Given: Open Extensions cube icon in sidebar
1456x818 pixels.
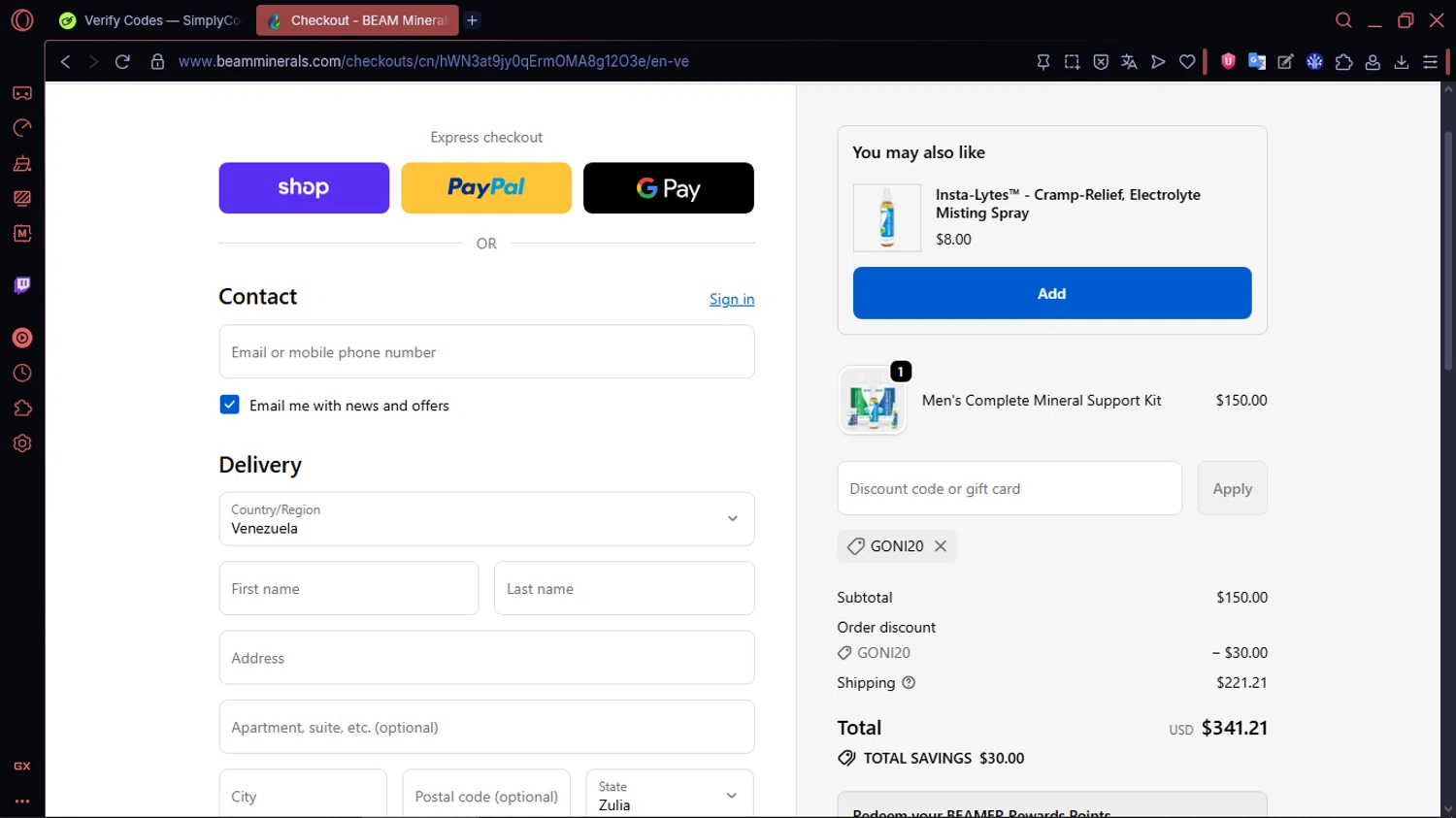Looking at the screenshot, I should [x=22, y=409].
